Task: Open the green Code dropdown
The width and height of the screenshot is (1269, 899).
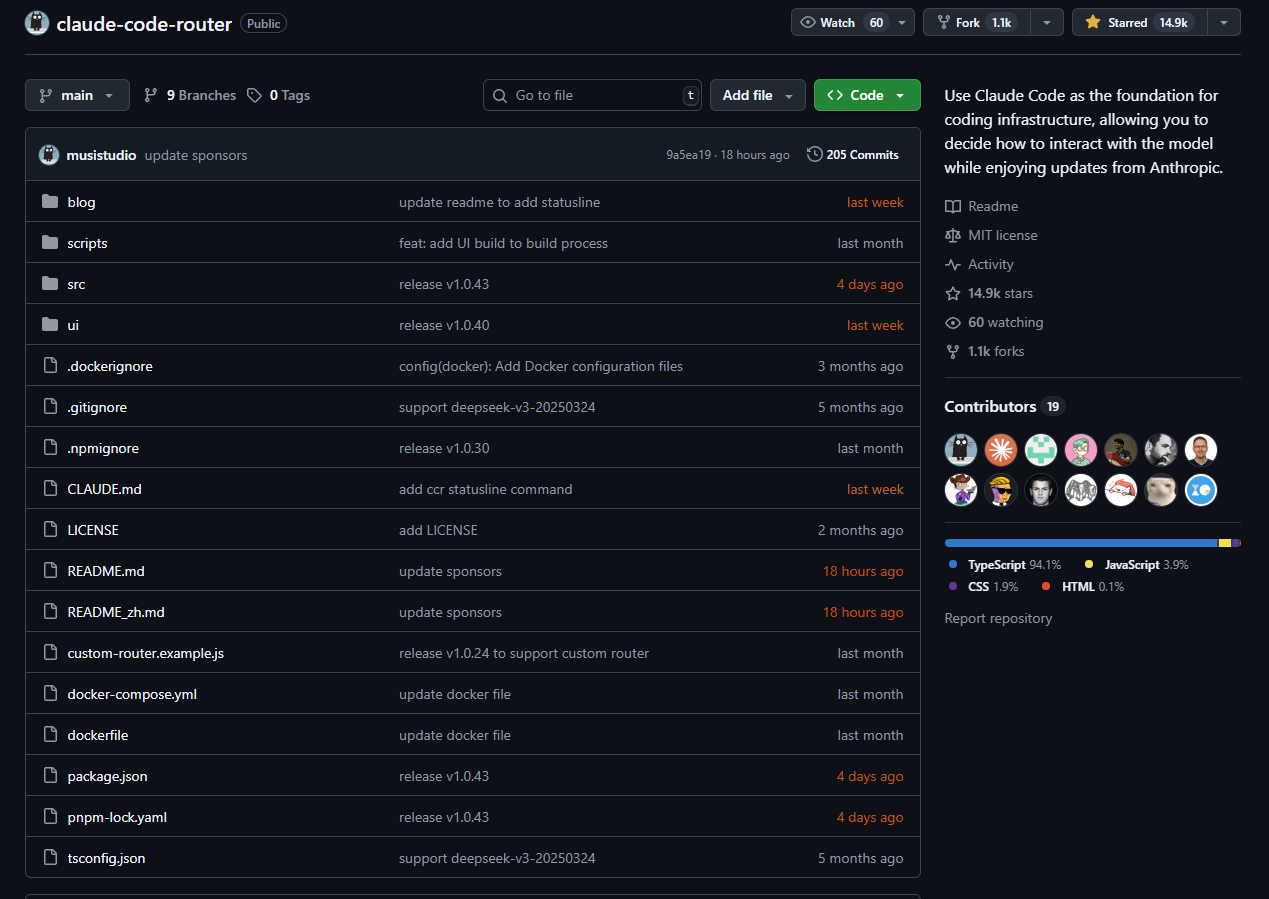Action: (x=867, y=95)
